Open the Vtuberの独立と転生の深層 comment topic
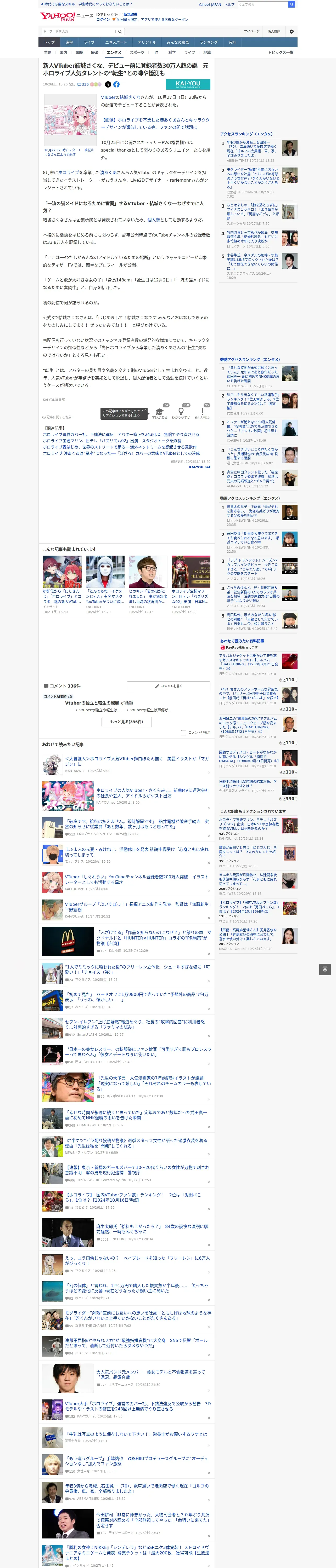The width and height of the screenshot is (336, 1568). (x=92, y=703)
